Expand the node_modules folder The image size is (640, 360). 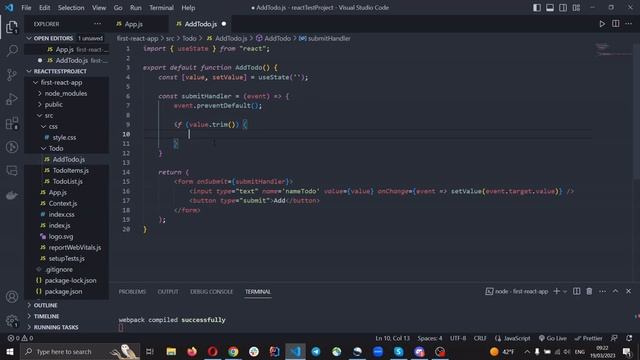66,93
